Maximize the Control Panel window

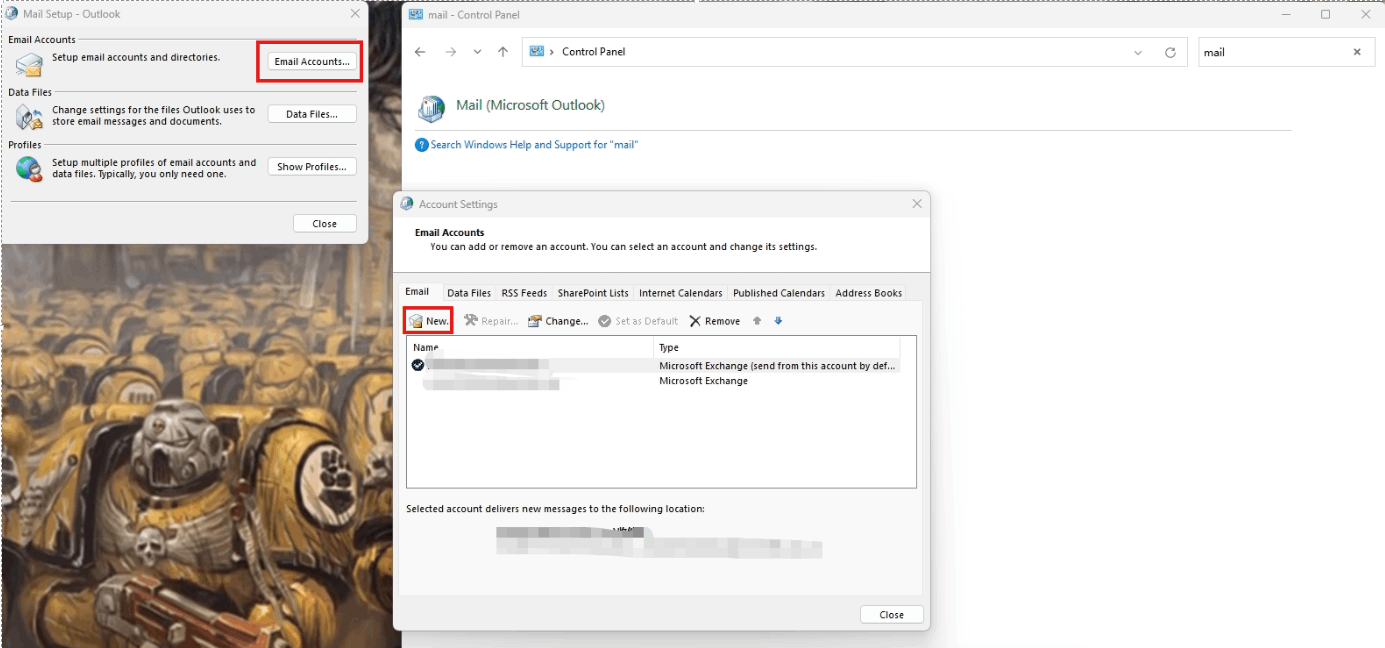[1325, 15]
